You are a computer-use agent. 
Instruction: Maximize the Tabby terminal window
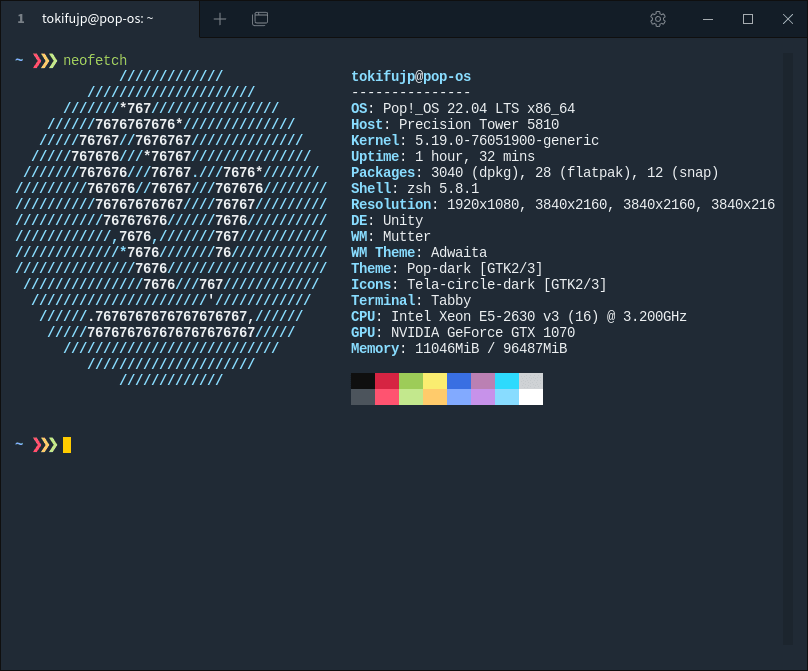(747, 19)
